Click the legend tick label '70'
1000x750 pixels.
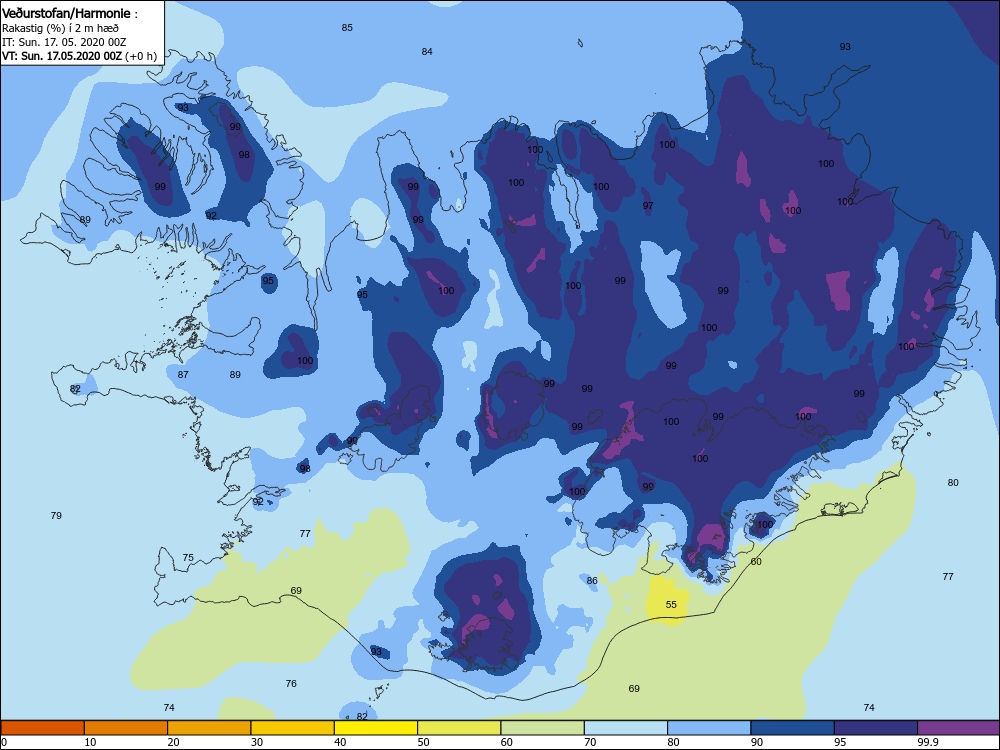coord(591,742)
